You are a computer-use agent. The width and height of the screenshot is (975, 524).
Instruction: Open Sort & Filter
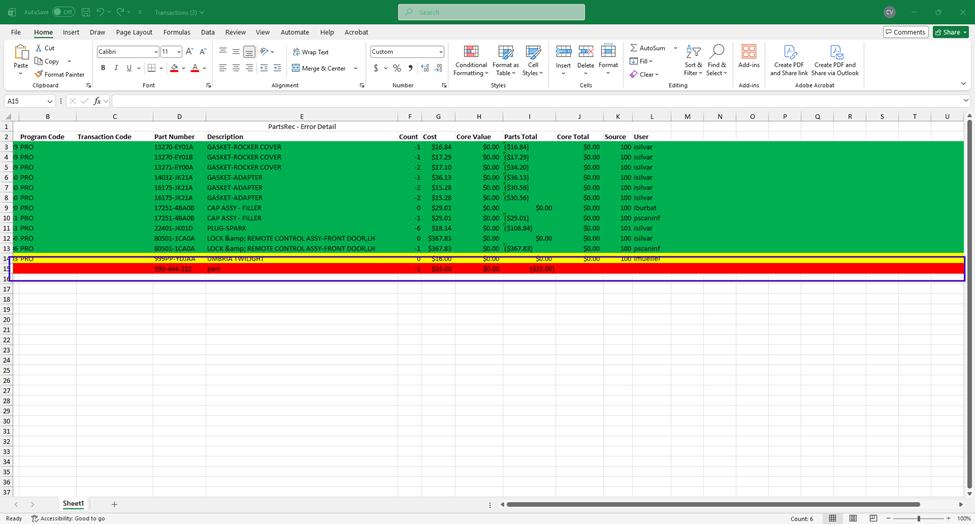(x=693, y=60)
